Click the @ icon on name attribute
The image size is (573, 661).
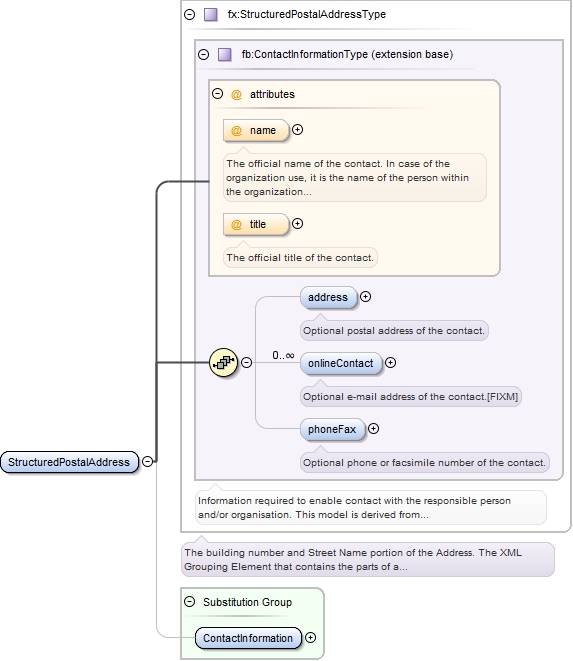[x=236, y=131]
